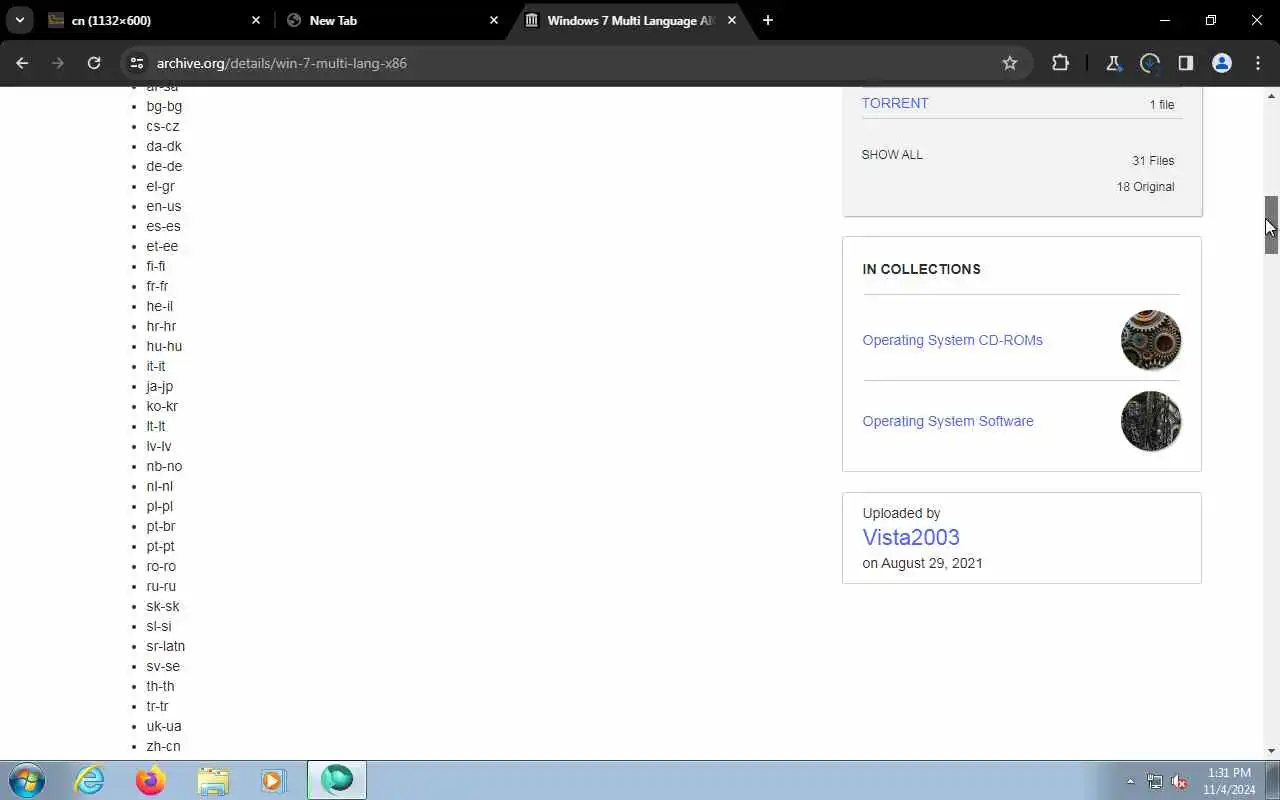Click the 'fr-fr' list entry
Viewport: 1280px width, 800px height.
coord(157,286)
